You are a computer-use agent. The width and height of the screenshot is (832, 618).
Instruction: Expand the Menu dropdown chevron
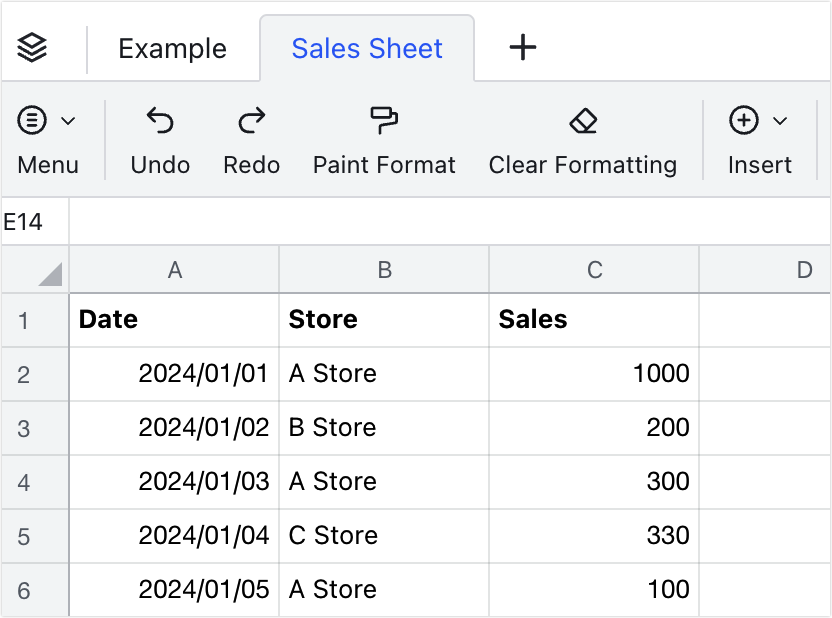coord(68,121)
